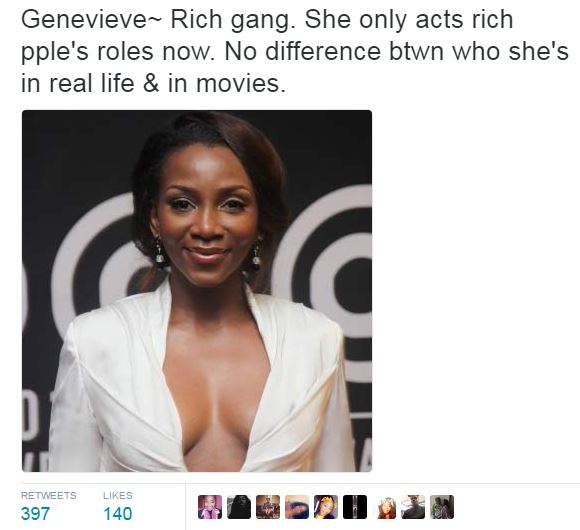Screen dimensions: 580x530
Task: Click the LIKES label
Action: point(118,496)
